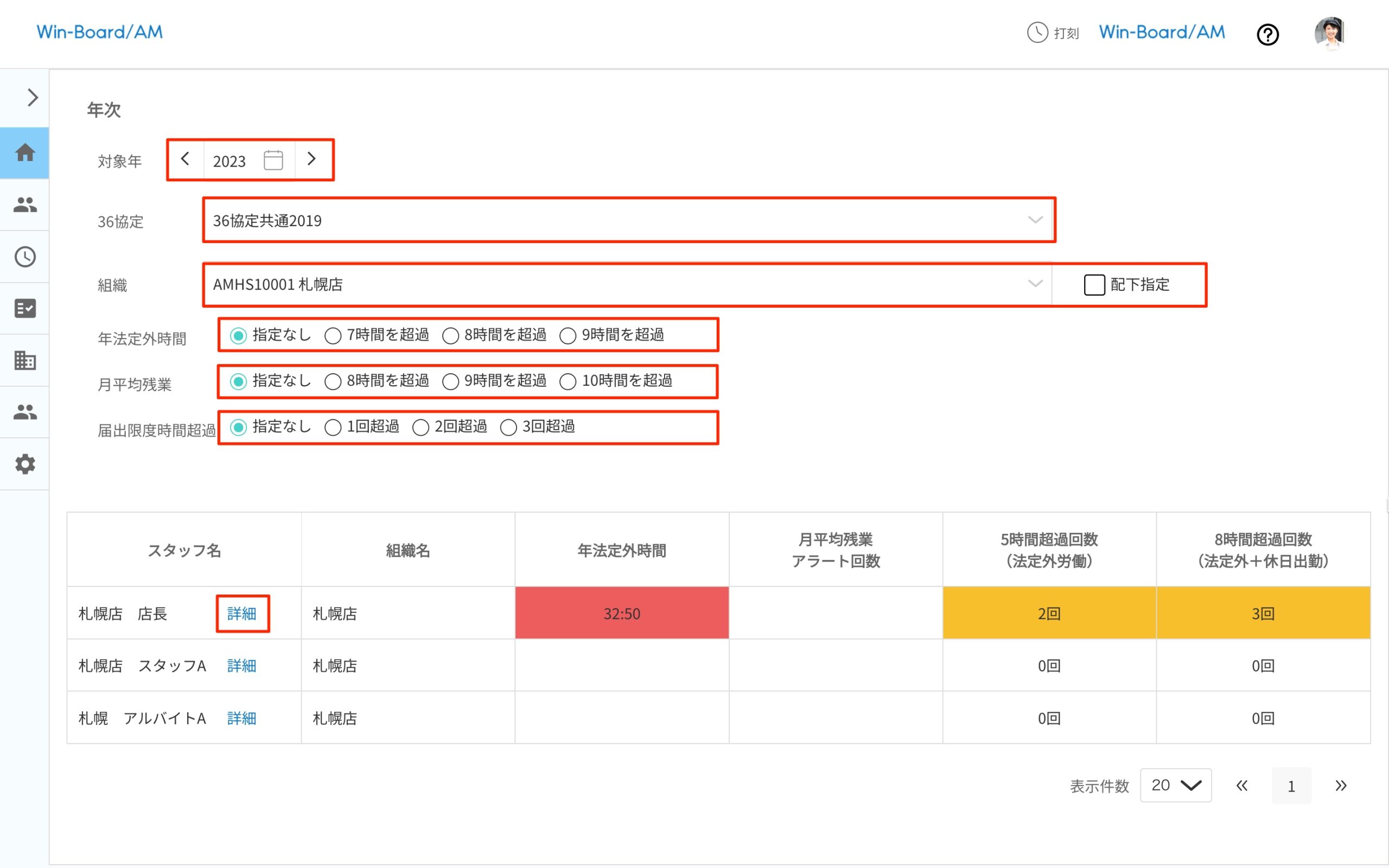This screenshot has height=868, width=1389.
Task: Open 詳細 link for 札幌店 店長
Action: coord(241,614)
